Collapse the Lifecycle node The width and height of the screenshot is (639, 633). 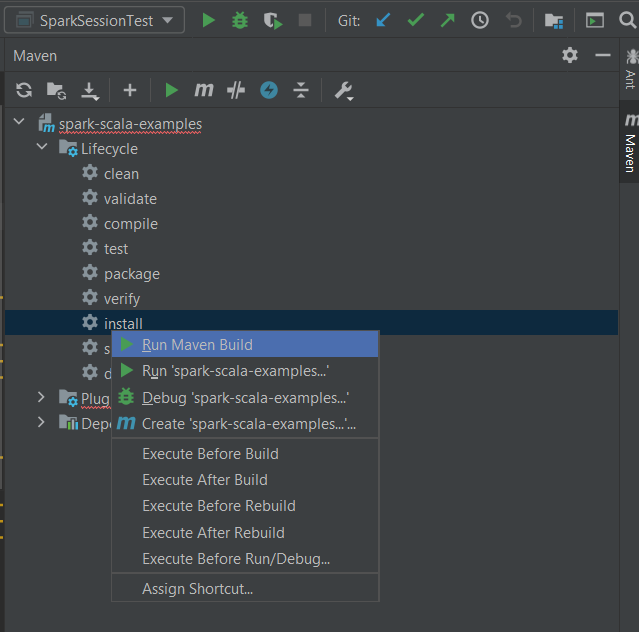(x=42, y=146)
